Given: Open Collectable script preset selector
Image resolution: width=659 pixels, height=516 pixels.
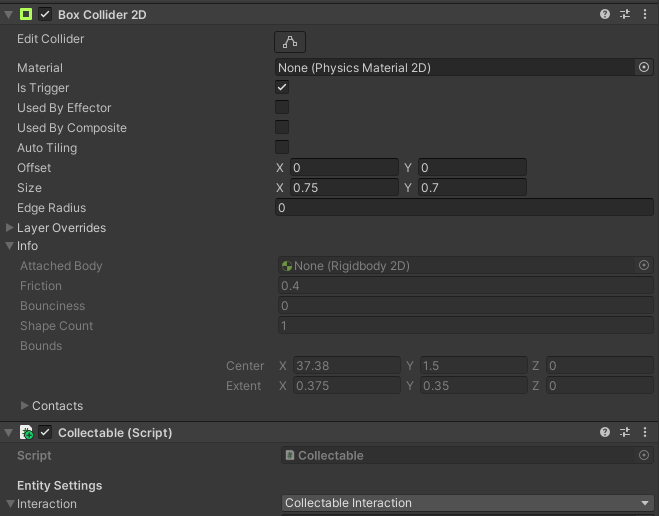Looking at the screenshot, I should 625,432.
